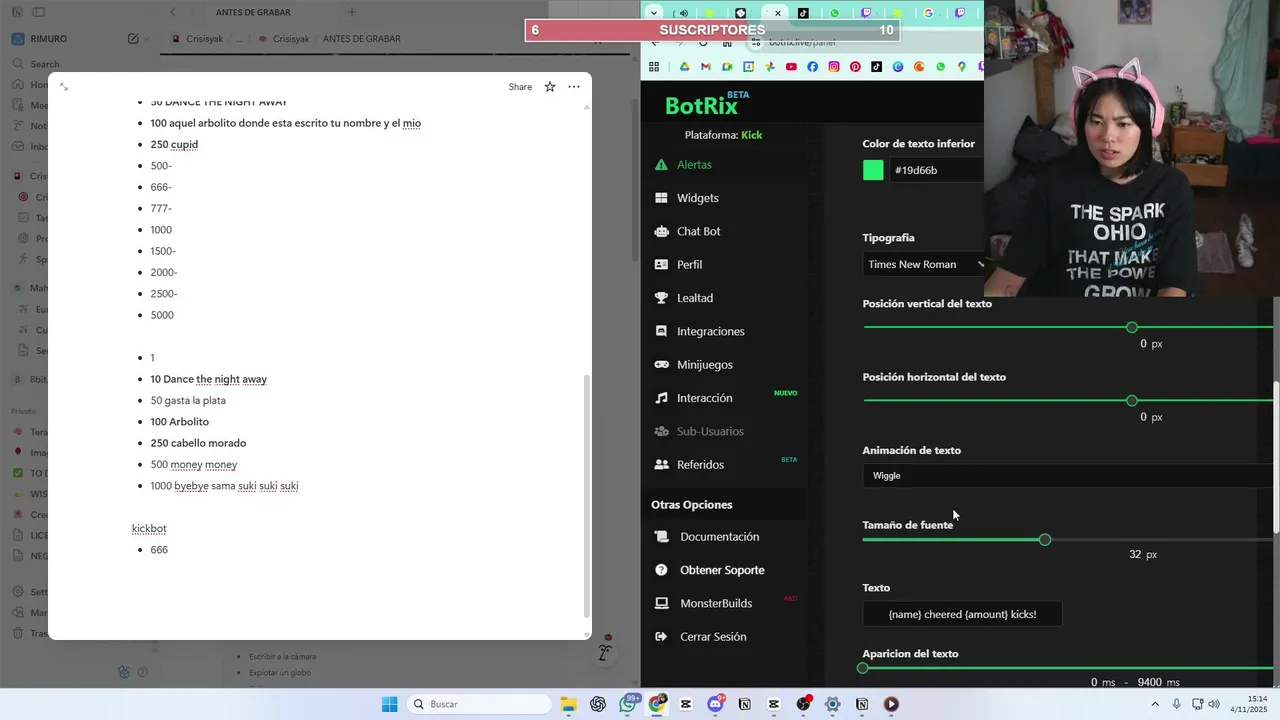Open Crunchyroll bookmark
The width and height of the screenshot is (1280, 720).
pos(919,67)
